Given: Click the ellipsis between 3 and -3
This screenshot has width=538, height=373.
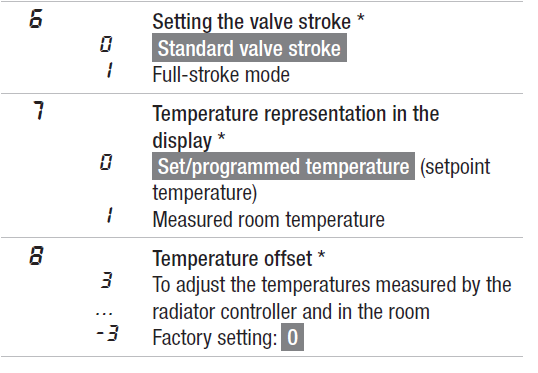Looking at the screenshot, I should tap(104, 313).
